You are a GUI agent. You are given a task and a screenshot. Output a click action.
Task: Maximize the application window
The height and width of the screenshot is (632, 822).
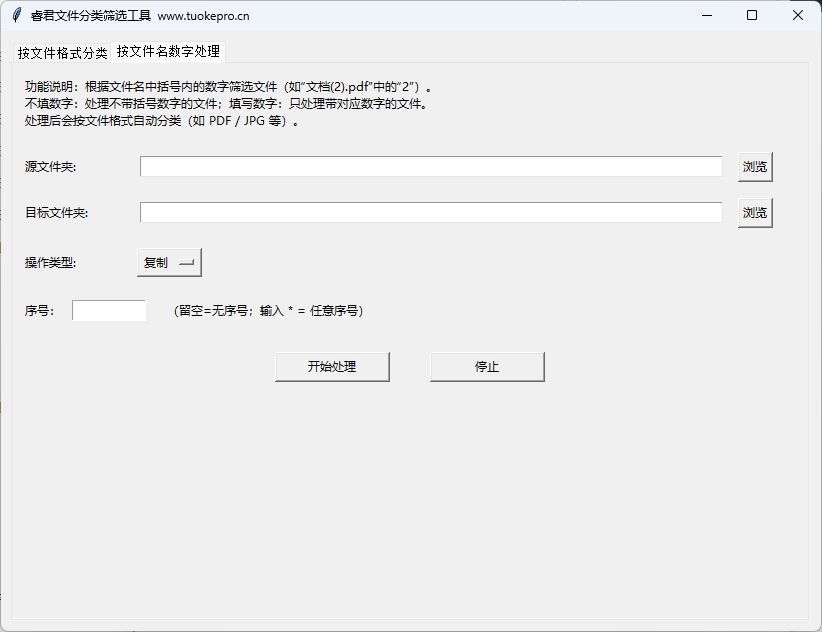[751, 15]
